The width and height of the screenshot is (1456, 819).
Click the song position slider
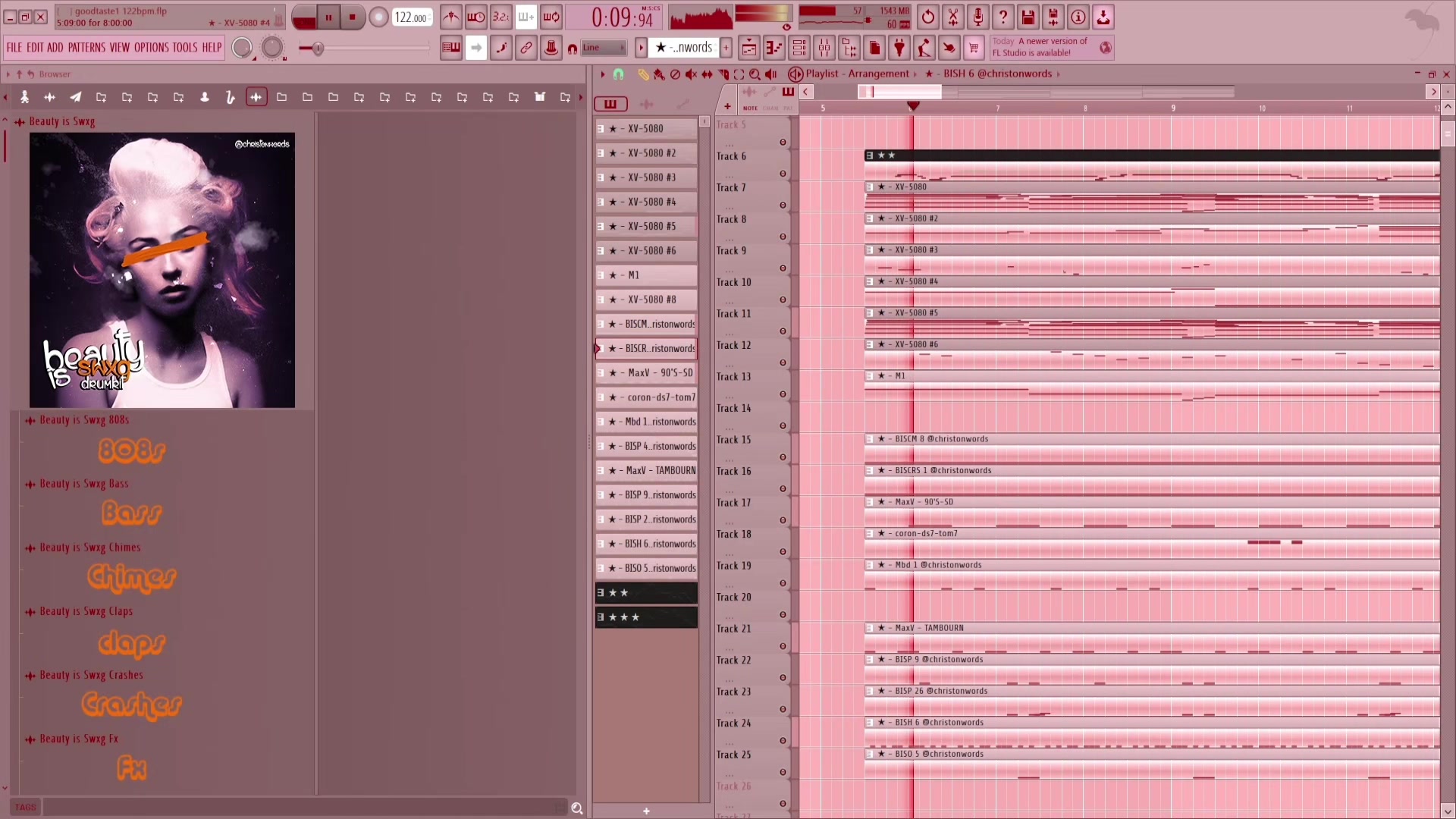(365, 49)
